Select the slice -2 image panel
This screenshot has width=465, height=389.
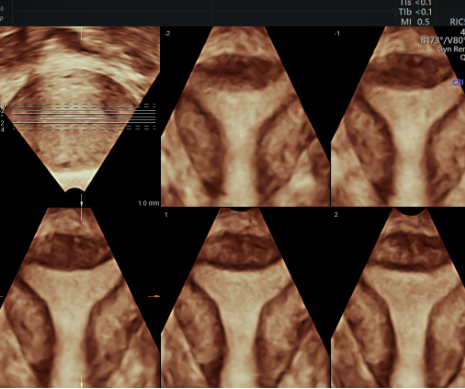245,117
